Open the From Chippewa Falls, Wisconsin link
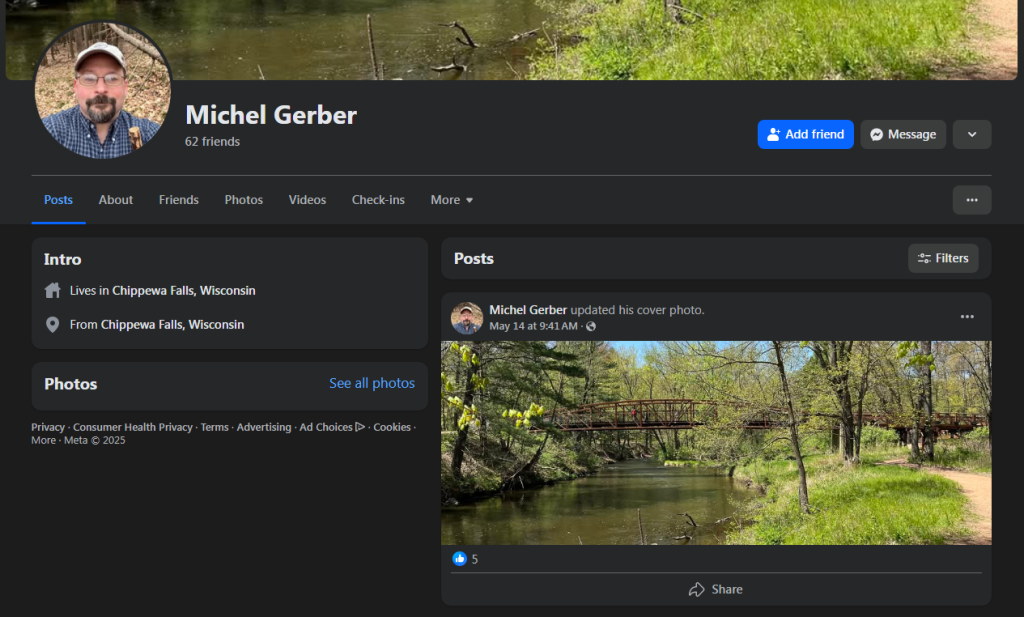This screenshot has width=1024, height=617. pos(172,324)
